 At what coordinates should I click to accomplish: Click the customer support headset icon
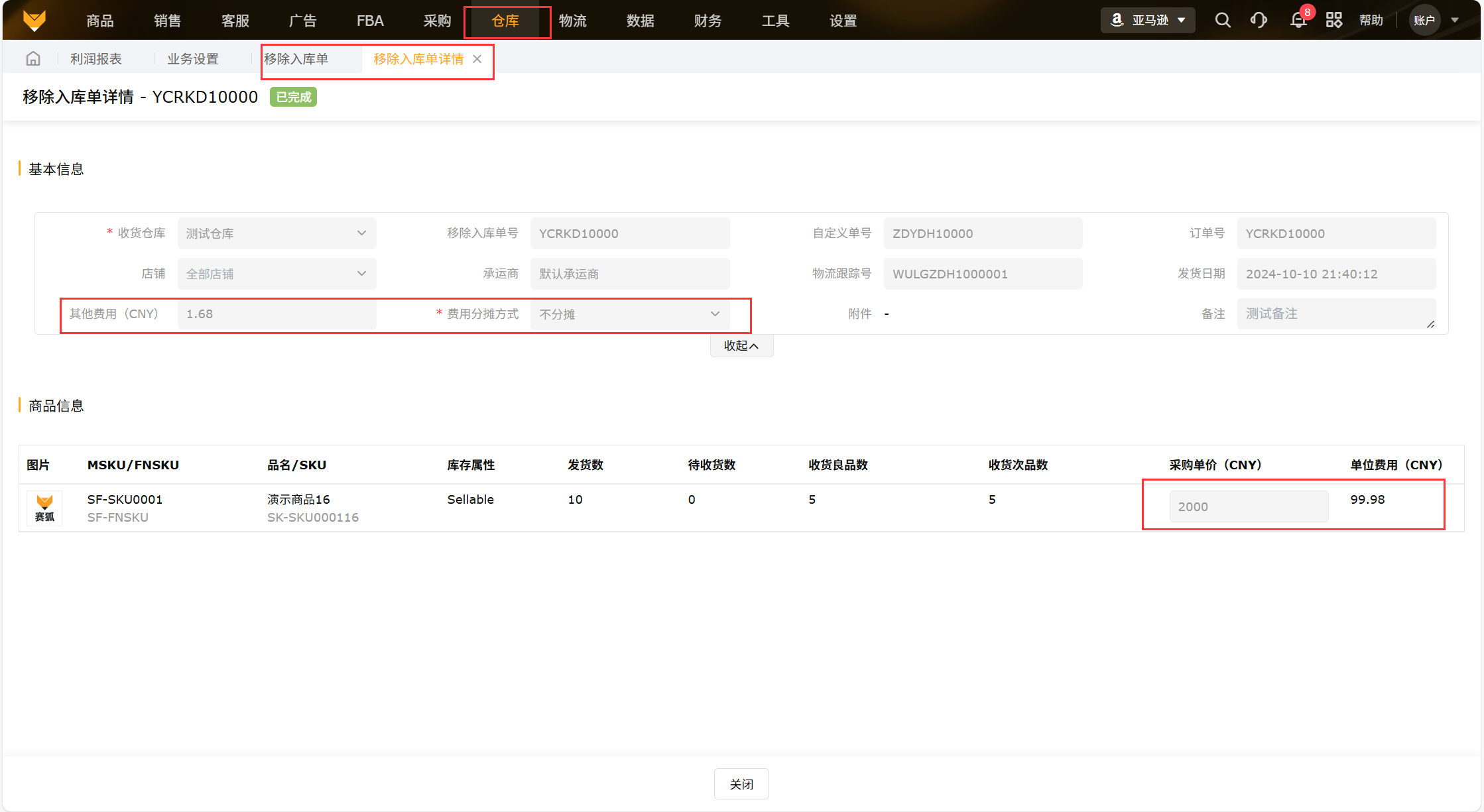pos(1259,20)
